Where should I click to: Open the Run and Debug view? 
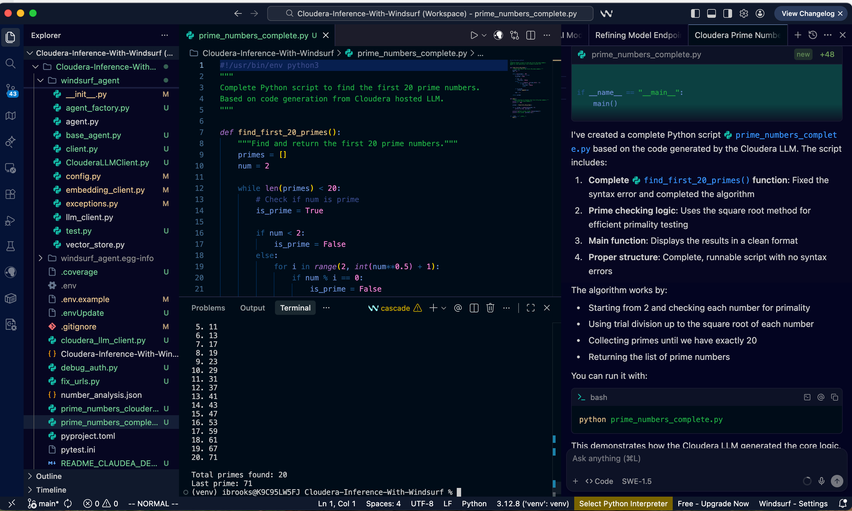[10, 220]
